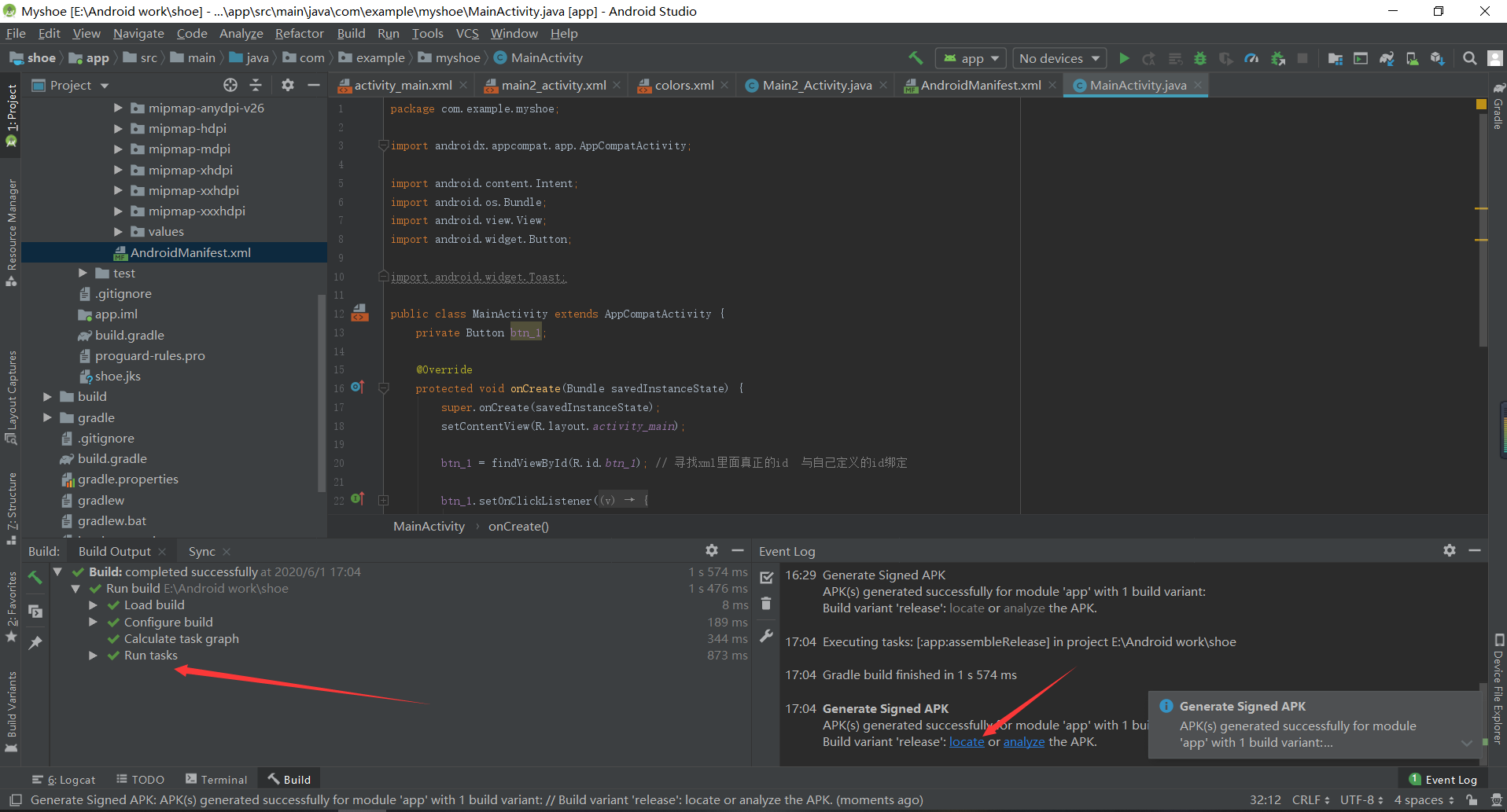Close the Sync build tab
Screen dimensions: 1507x812
point(227,551)
